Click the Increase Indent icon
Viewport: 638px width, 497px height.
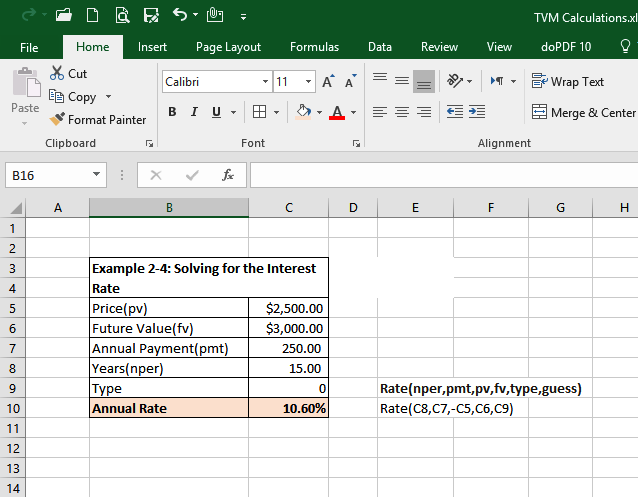477,112
